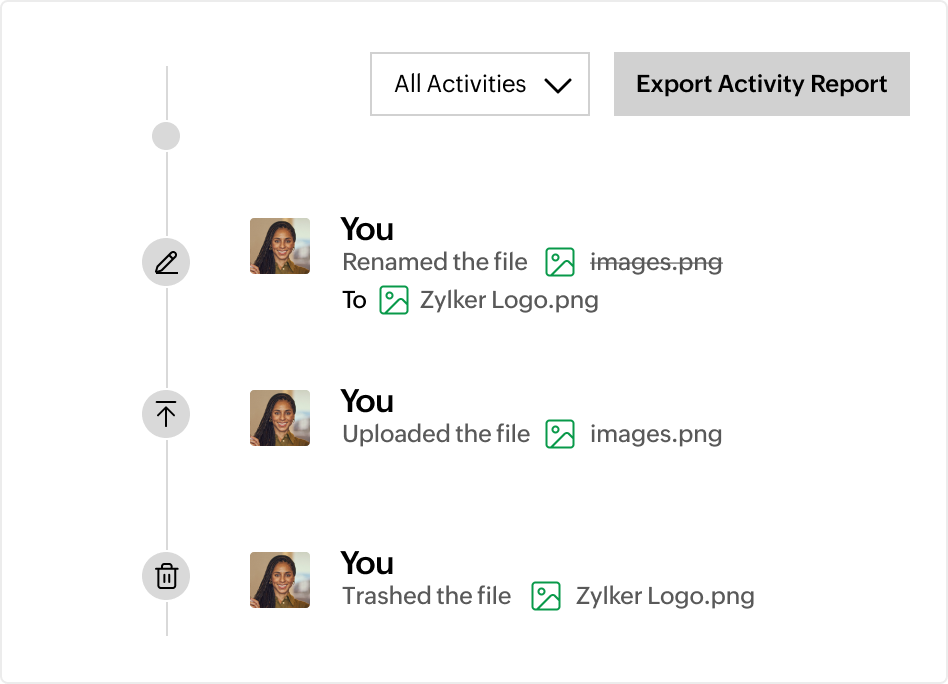Viewport: 948px width, 684px height.
Task: Click Zylker Logo.png in the trash entry
Action: tap(667, 595)
